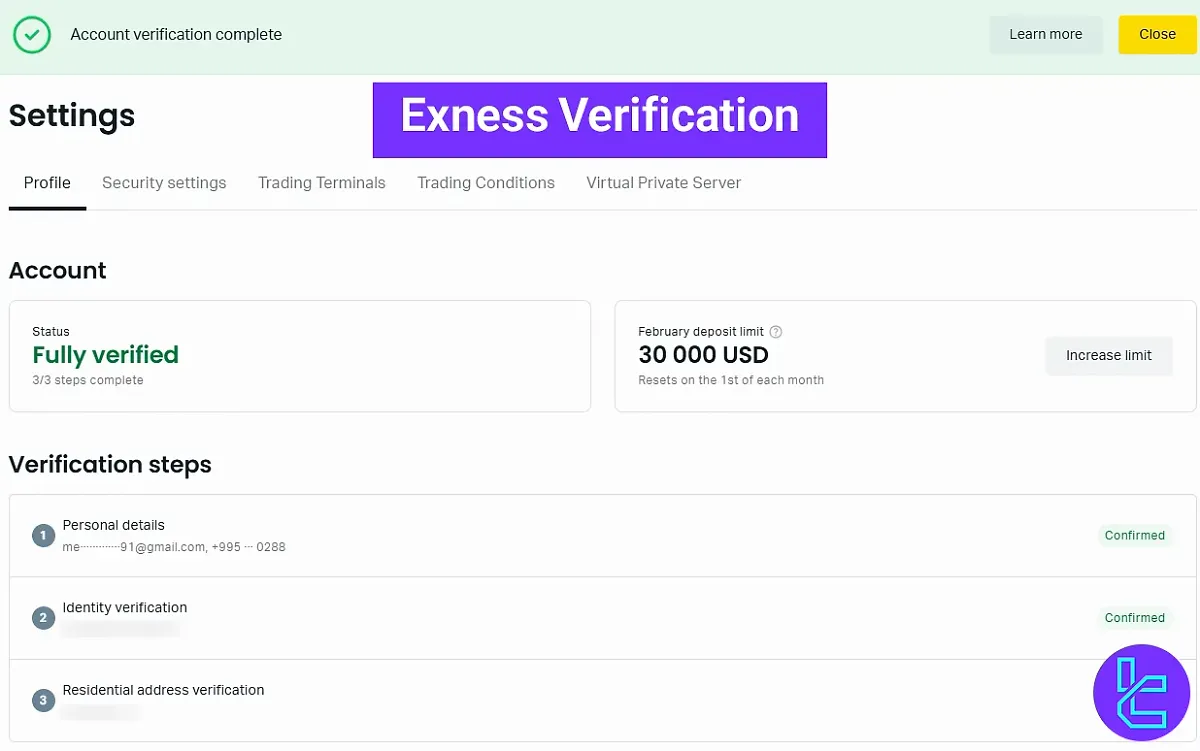Screen dimensions: 1200x751
Task: Select step 1 Personal details circle icon
Action: 43,535
